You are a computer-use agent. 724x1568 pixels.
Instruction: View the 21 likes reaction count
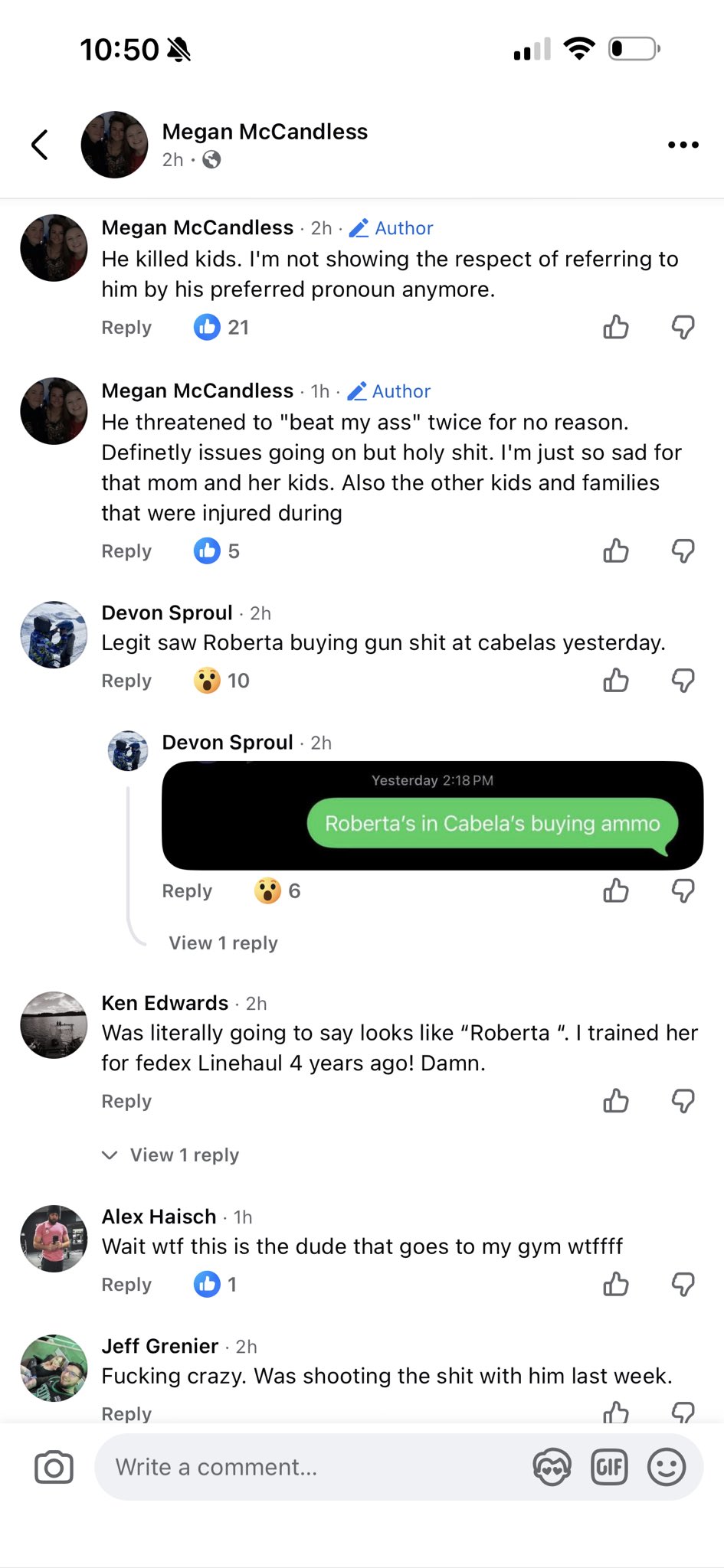(x=221, y=328)
